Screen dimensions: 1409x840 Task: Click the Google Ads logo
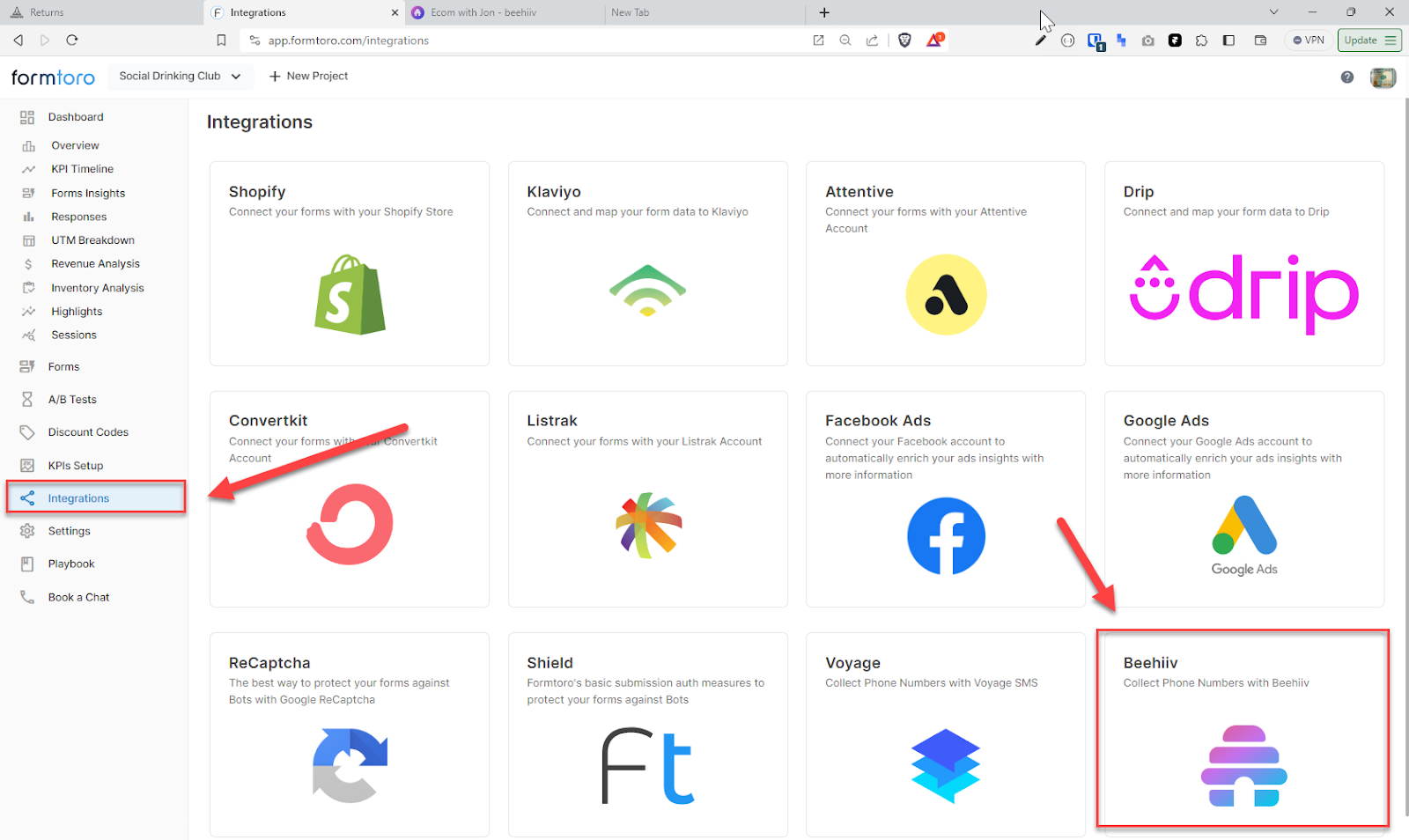coord(1244,535)
